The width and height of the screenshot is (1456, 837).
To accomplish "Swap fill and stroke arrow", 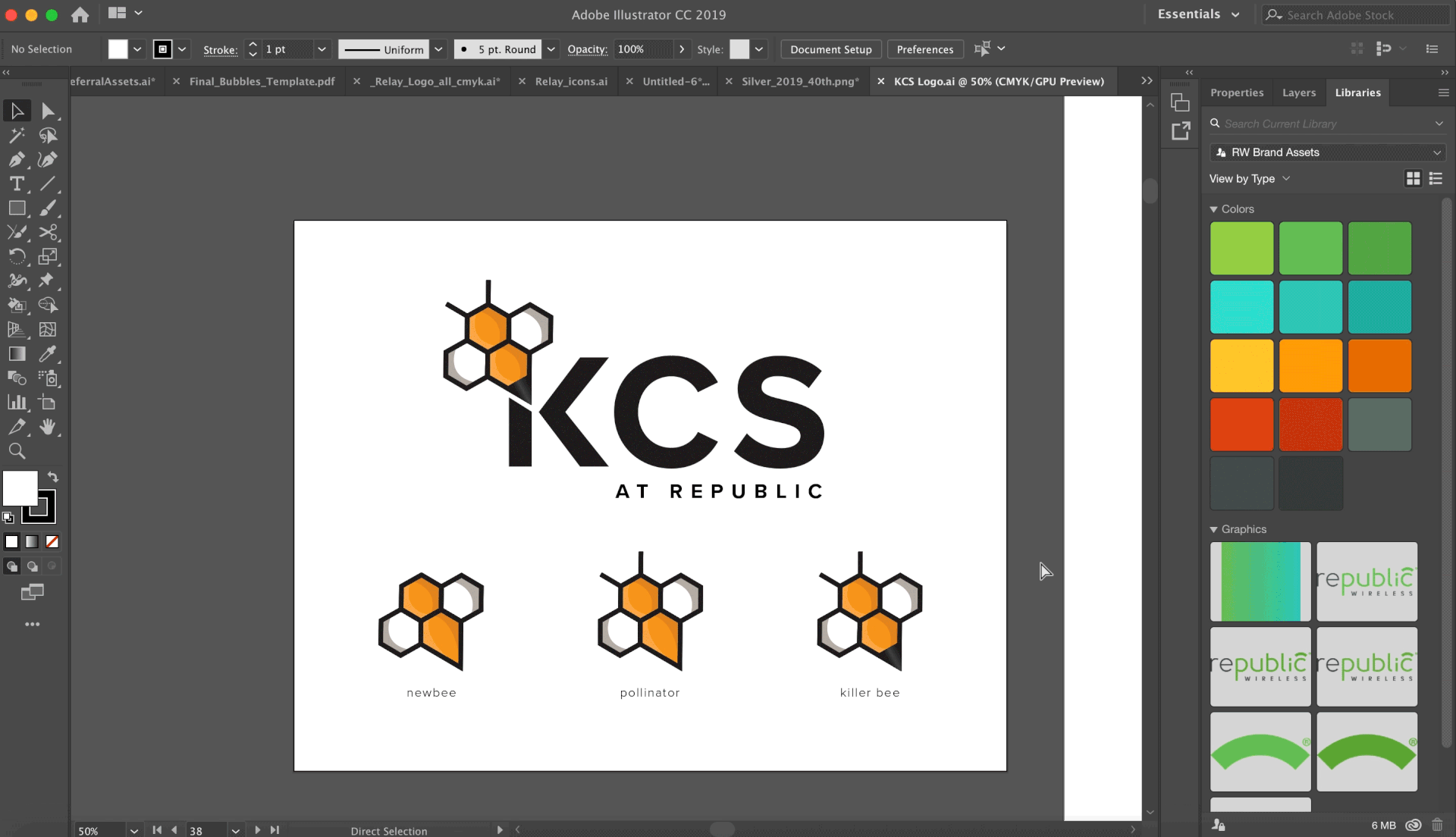I will pyautogui.click(x=53, y=477).
